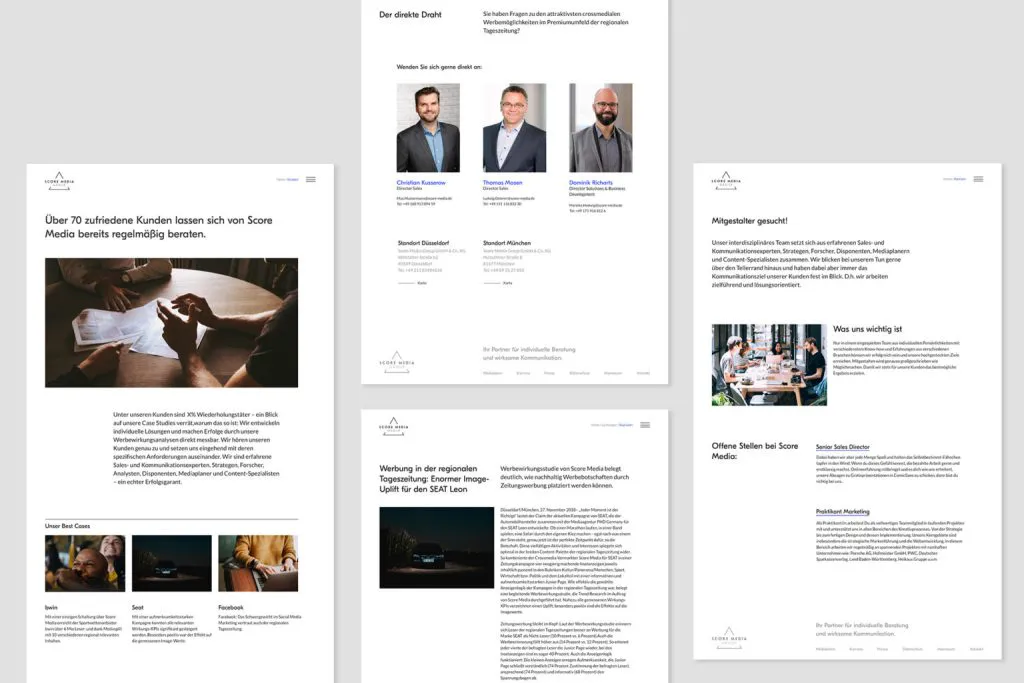1024x683 pixels.
Task: Click Score Media logo atop the SEAT Leon article
Action: coord(394,426)
